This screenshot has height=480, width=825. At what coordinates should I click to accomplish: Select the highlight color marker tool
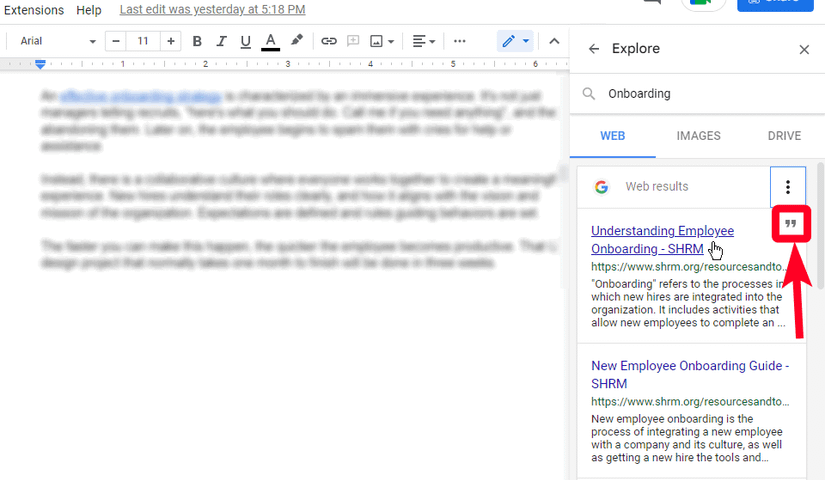pyautogui.click(x=296, y=41)
